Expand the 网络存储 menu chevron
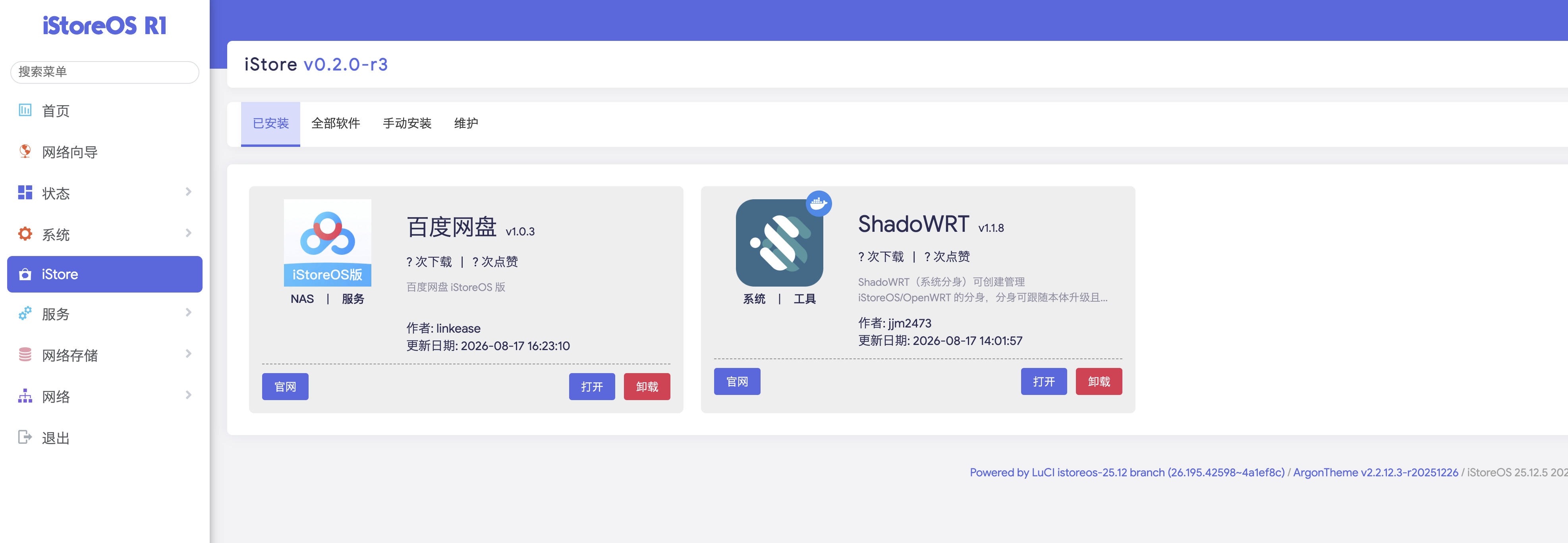This screenshot has height=543, width=1568. point(189,354)
